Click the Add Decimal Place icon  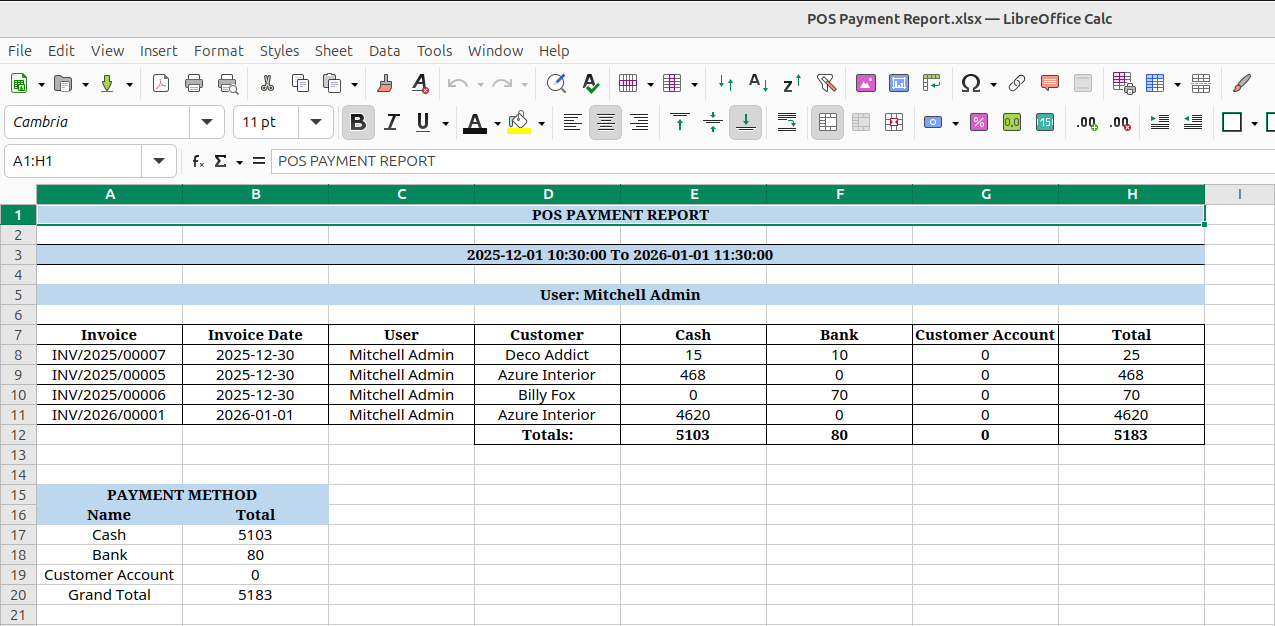click(1086, 122)
